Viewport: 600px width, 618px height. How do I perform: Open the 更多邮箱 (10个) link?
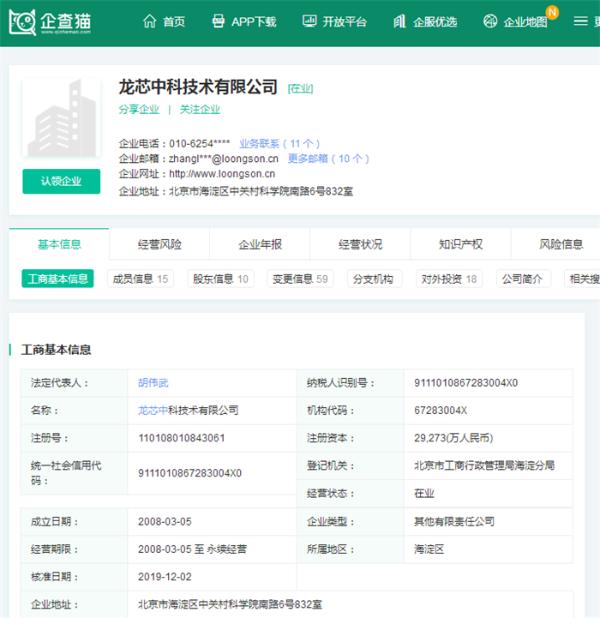328,158
